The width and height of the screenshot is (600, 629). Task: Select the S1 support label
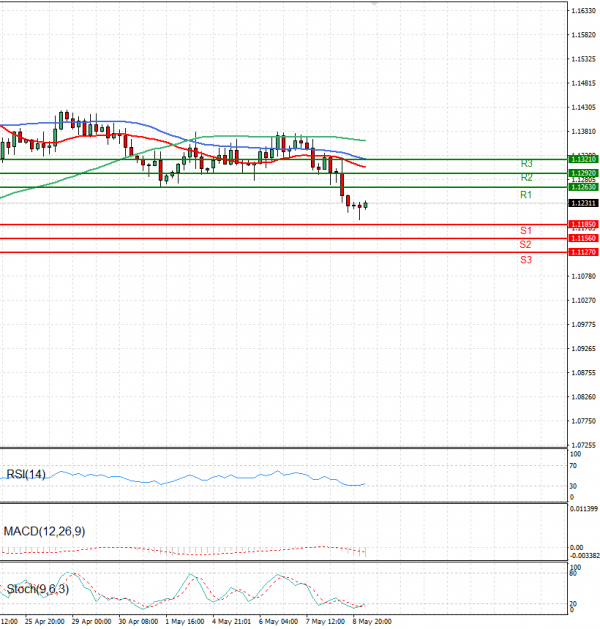click(x=525, y=230)
